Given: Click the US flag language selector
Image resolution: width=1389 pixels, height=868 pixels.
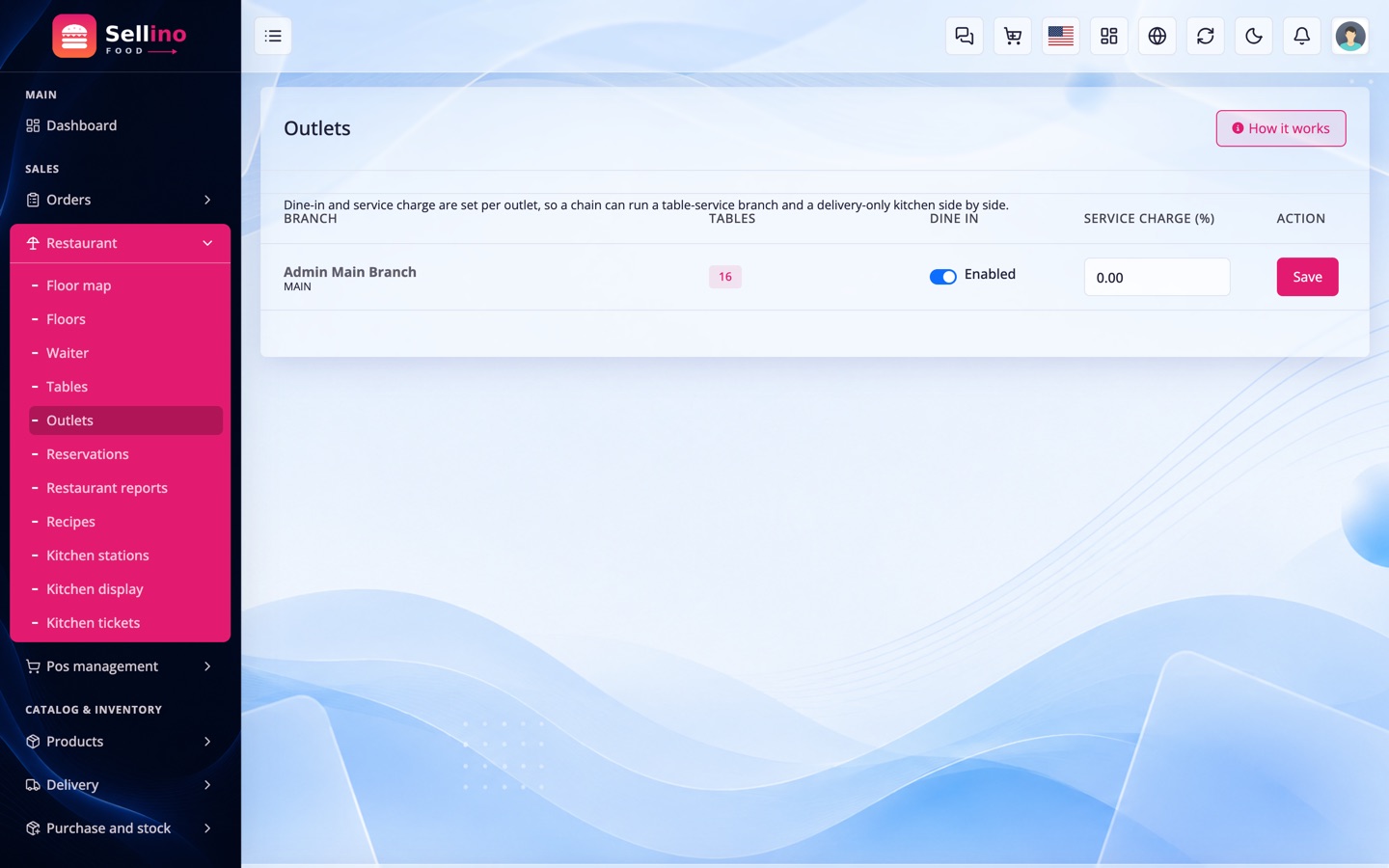Looking at the screenshot, I should pos(1060,36).
